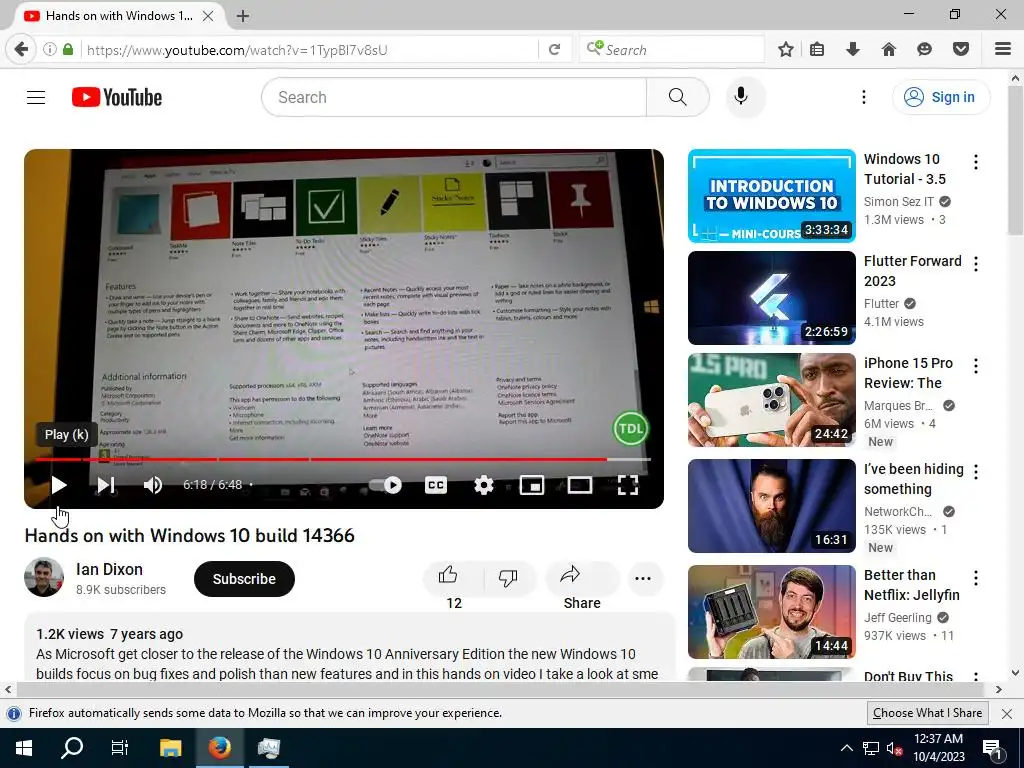Save page to Pocket
The width and height of the screenshot is (1024, 768).
960,50
